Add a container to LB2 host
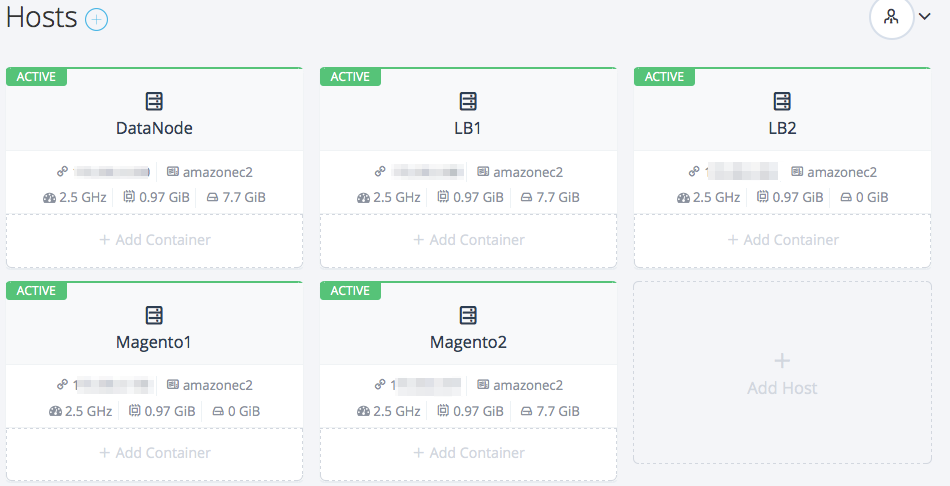950x486 pixels. tap(782, 240)
